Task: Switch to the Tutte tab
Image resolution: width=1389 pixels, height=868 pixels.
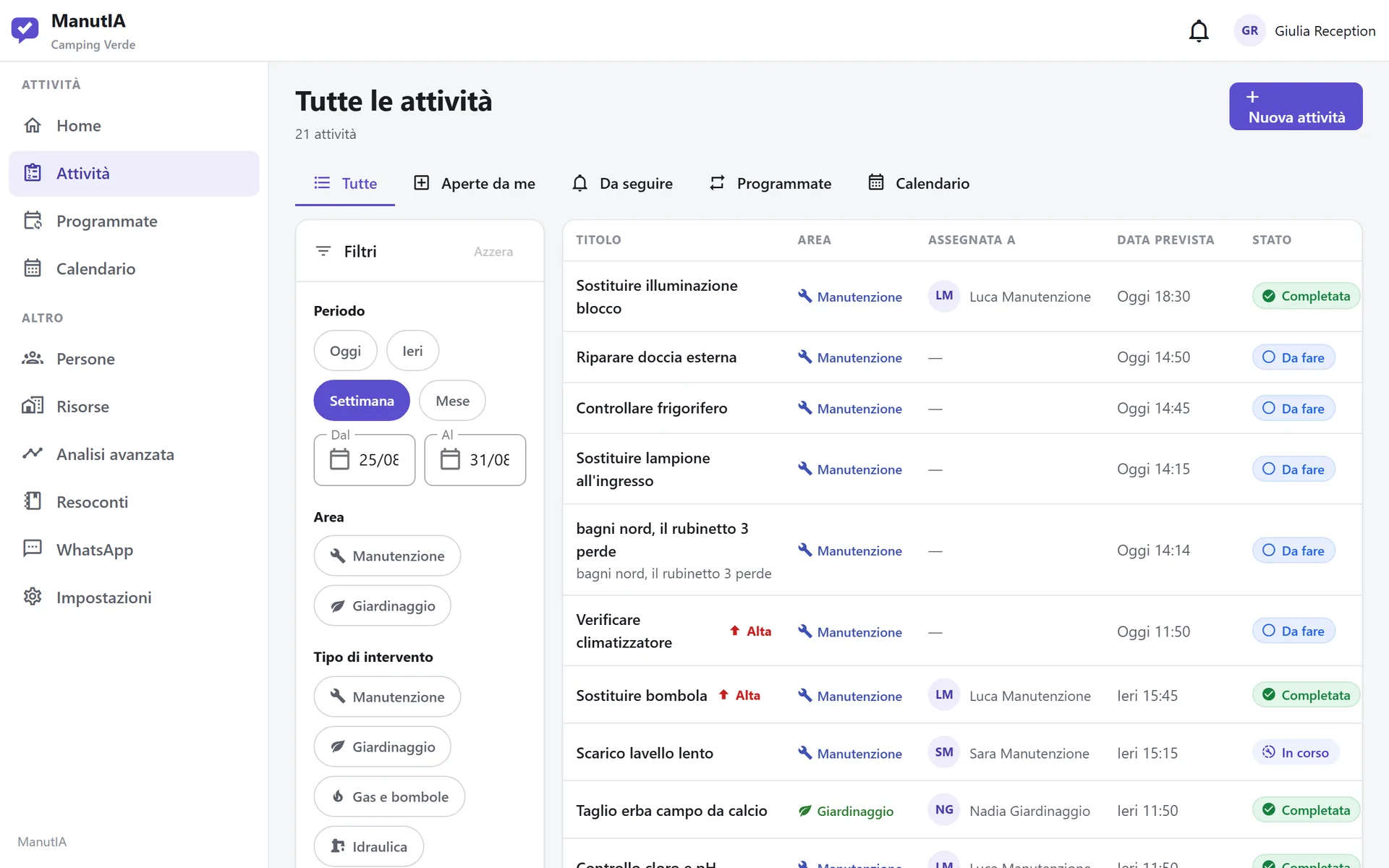Action: pyautogui.click(x=345, y=184)
